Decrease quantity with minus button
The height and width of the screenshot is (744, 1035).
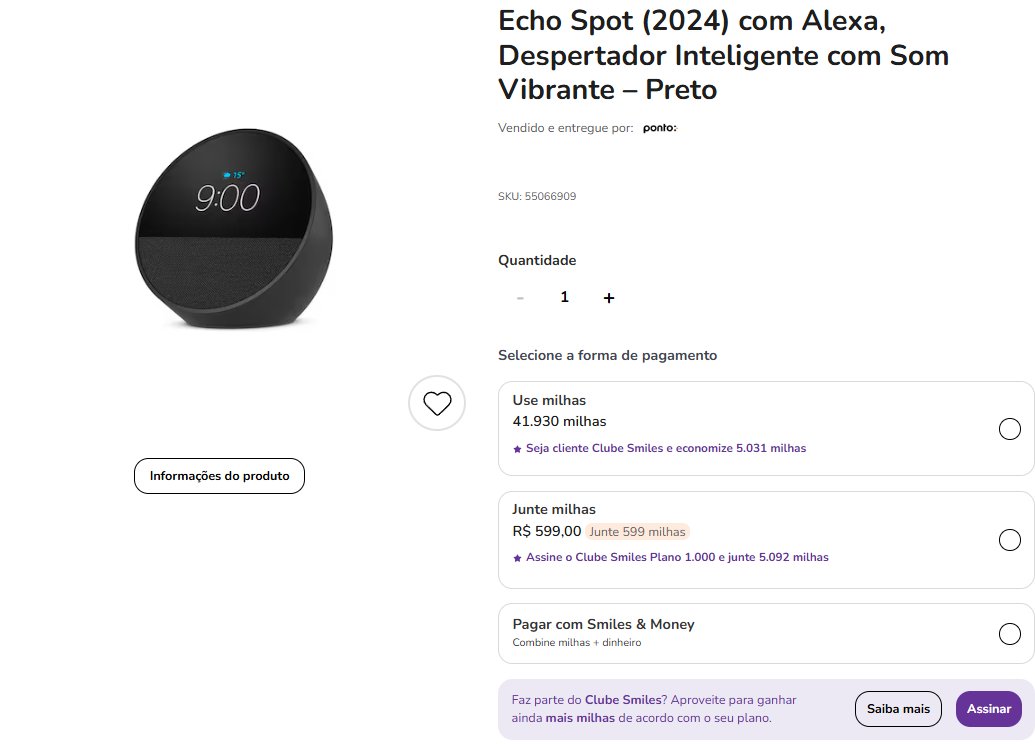pos(520,298)
